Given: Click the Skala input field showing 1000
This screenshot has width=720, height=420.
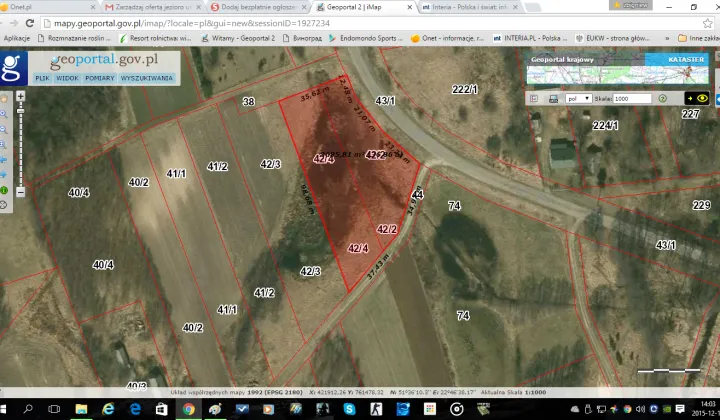Looking at the screenshot, I should point(632,99).
